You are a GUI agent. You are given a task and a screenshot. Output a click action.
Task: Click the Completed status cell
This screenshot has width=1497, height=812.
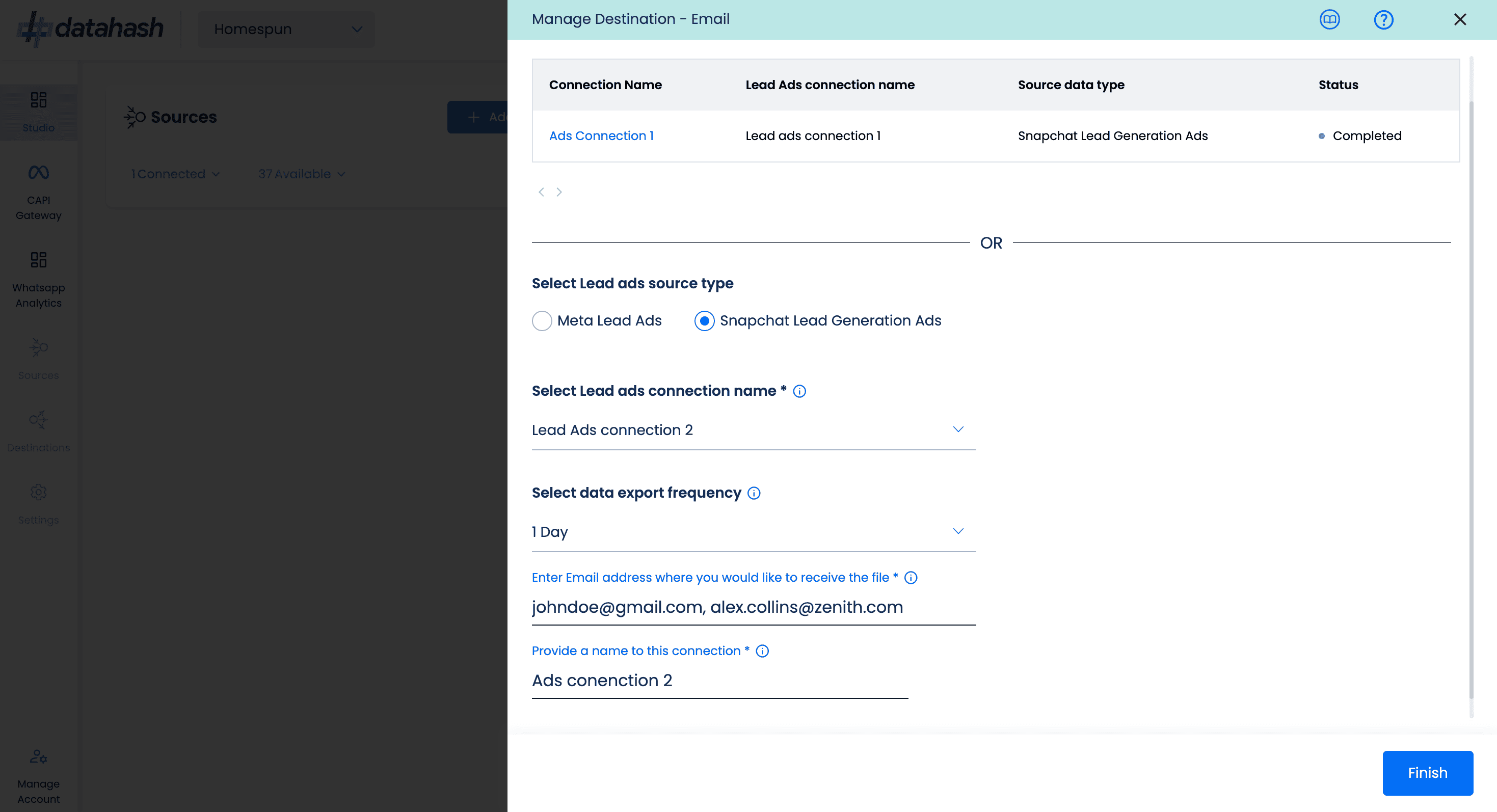(1360, 136)
